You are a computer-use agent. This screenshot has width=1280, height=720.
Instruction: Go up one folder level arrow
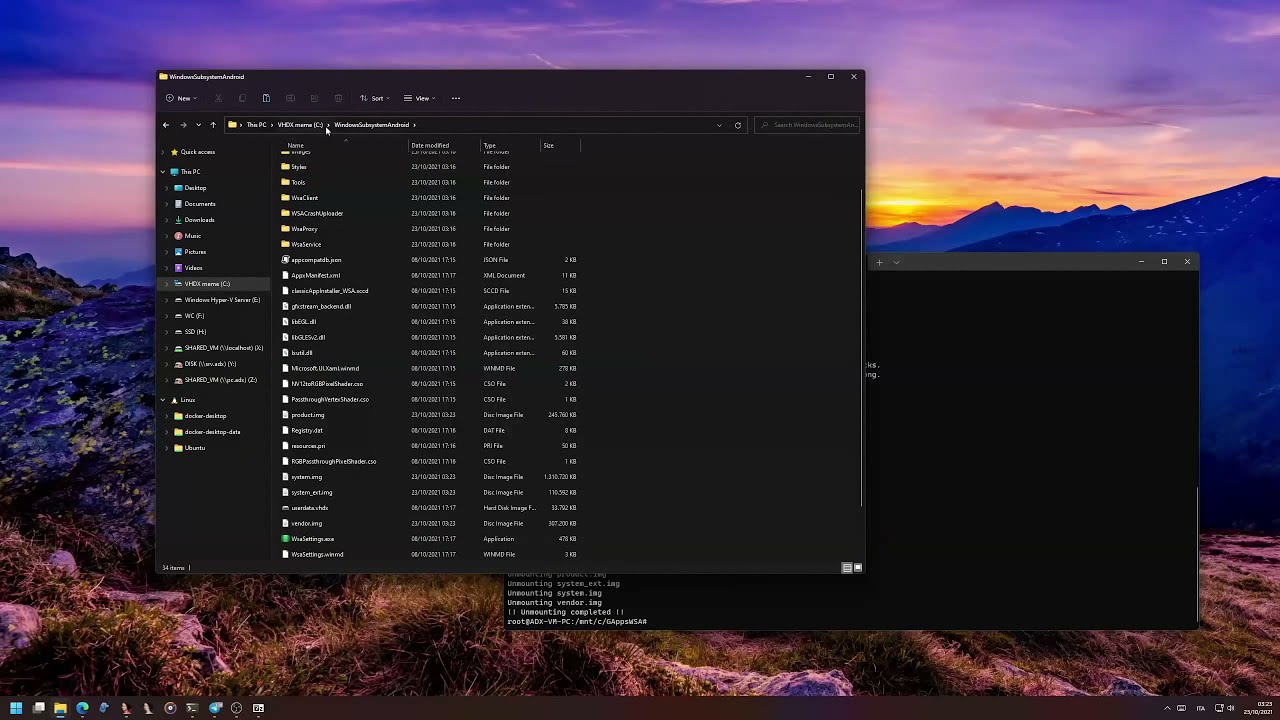tap(213, 125)
